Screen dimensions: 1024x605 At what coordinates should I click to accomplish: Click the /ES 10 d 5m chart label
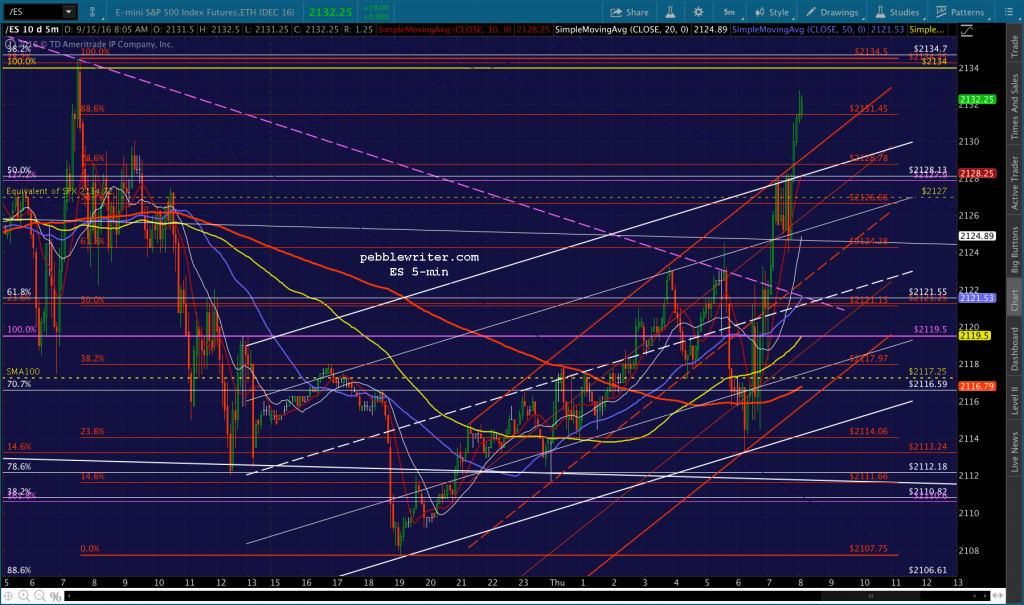click(32, 29)
